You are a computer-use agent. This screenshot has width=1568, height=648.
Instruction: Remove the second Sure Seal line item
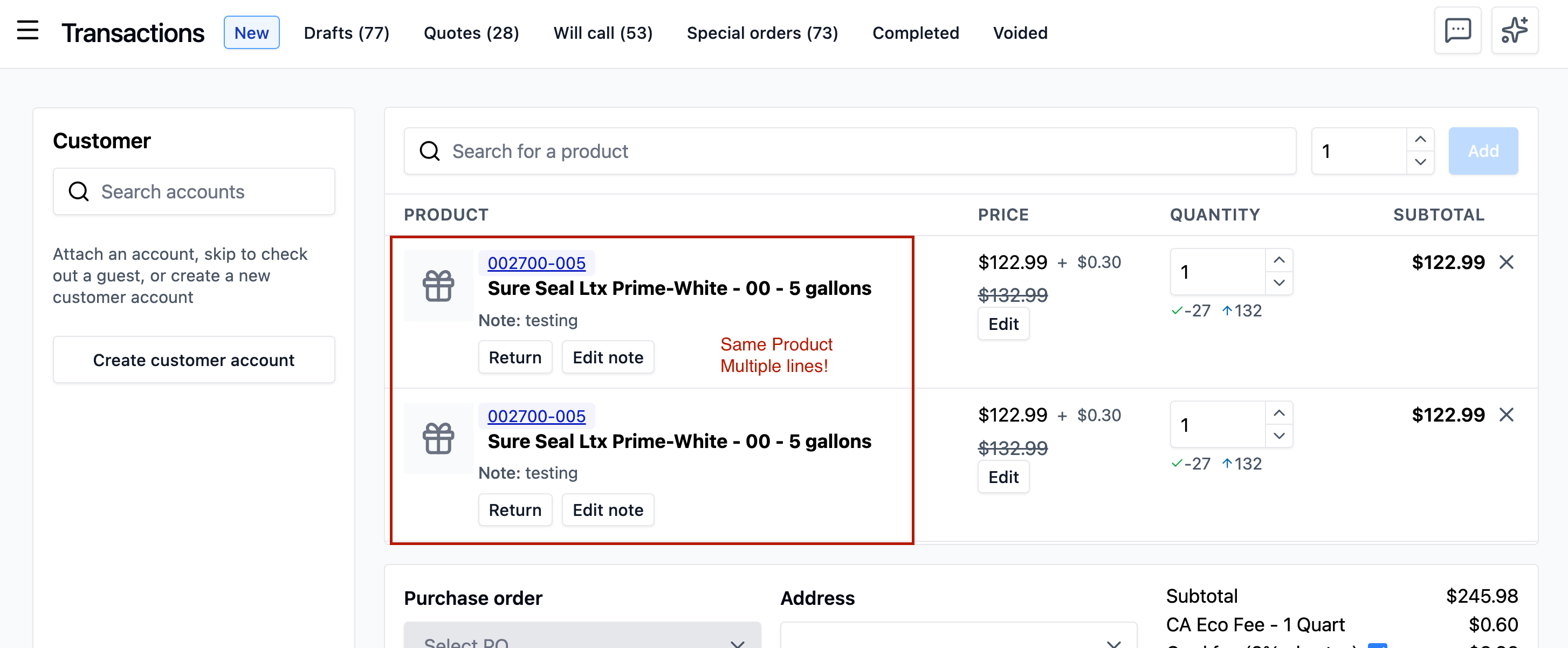[1506, 415]
